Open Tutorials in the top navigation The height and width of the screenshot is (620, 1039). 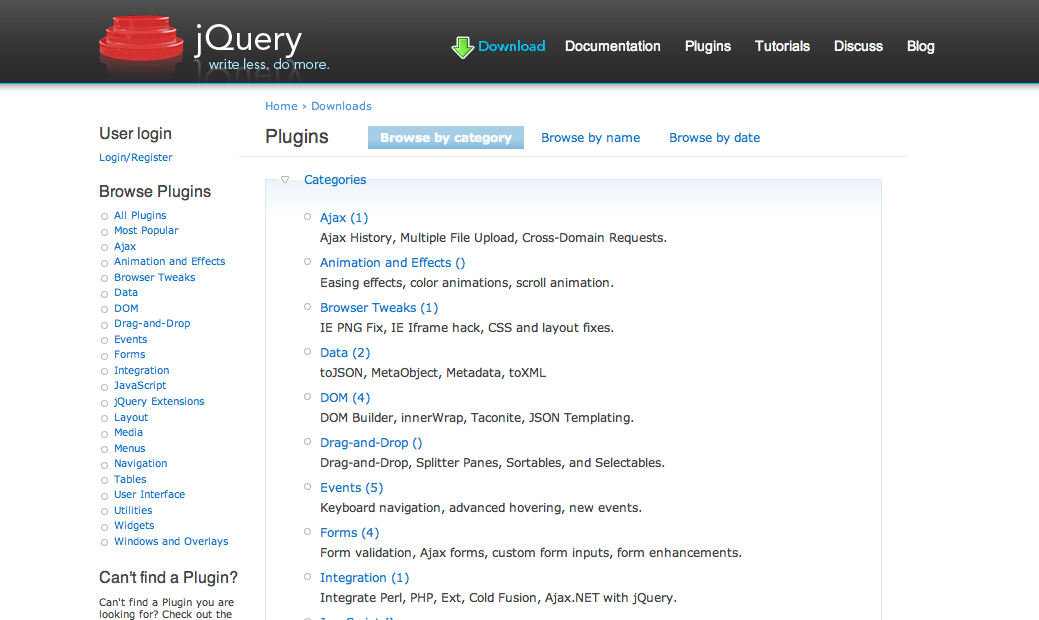click(x=783, y=46)
